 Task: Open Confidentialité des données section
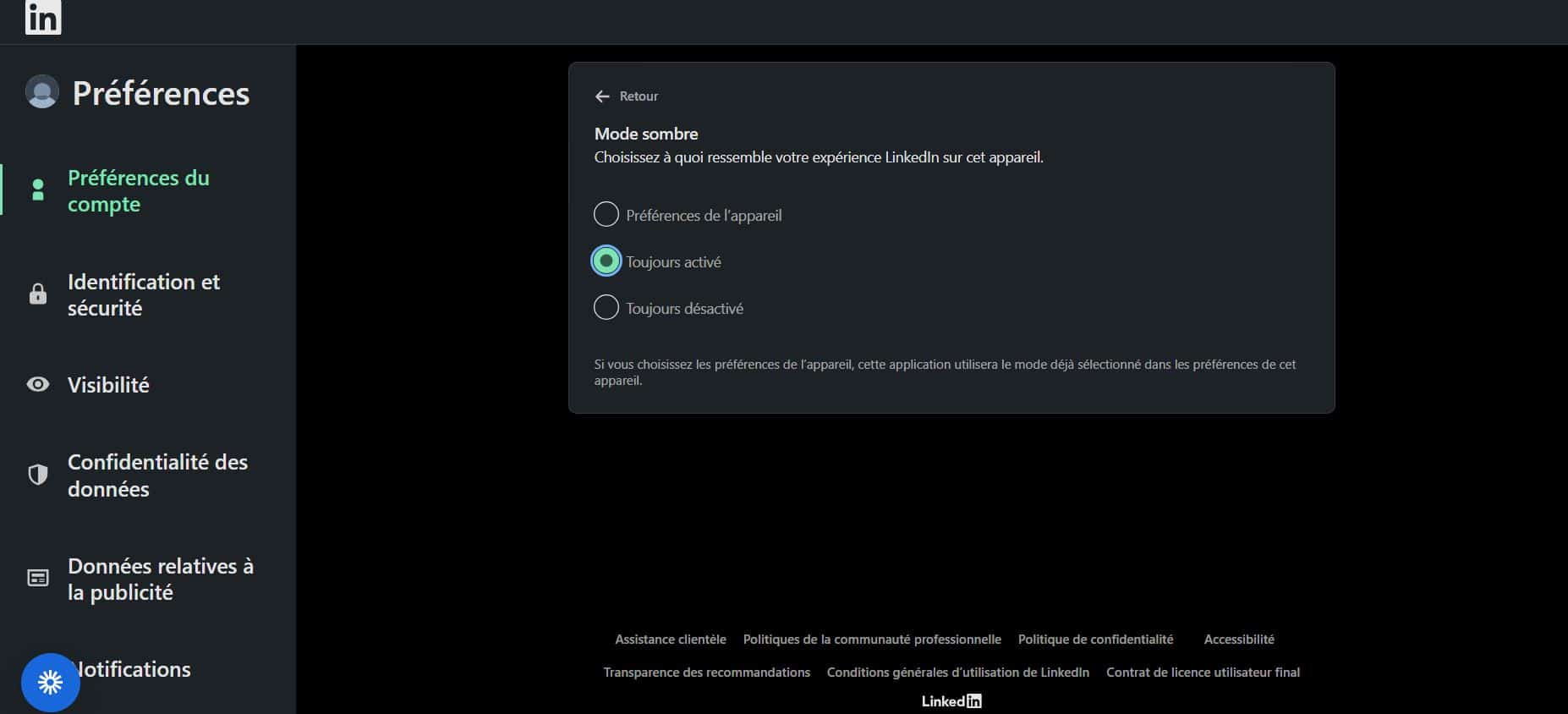click(157, 475)
